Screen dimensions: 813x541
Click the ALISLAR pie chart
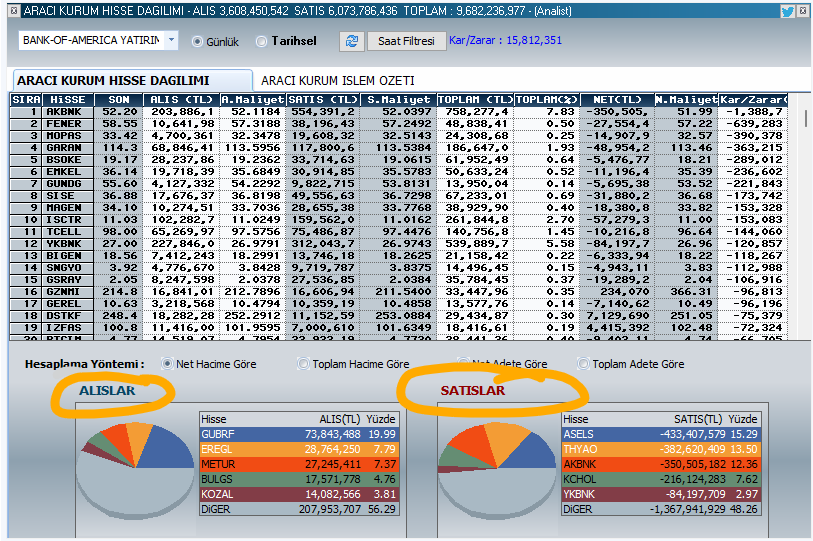[135, 471]
